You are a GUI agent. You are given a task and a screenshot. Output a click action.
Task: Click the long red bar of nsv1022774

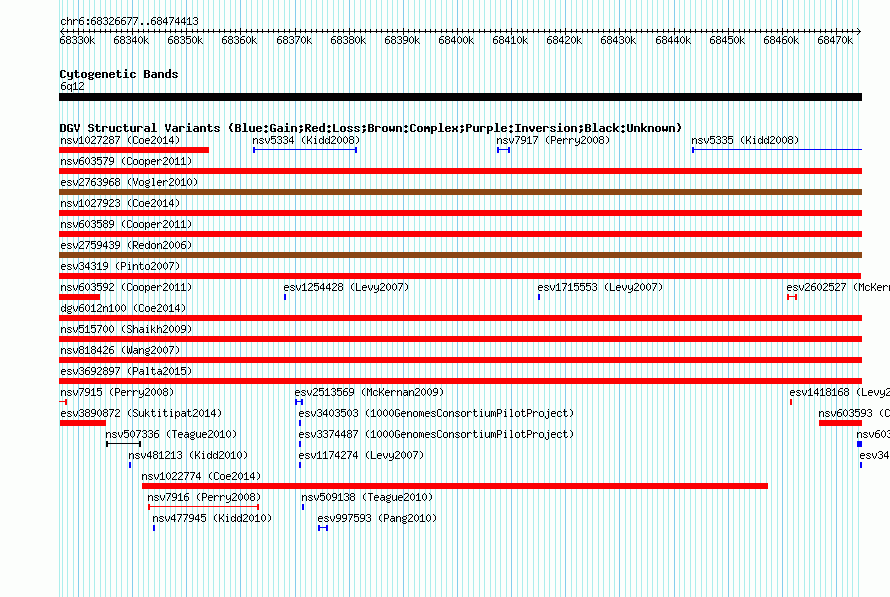click(x=455, y=486)
